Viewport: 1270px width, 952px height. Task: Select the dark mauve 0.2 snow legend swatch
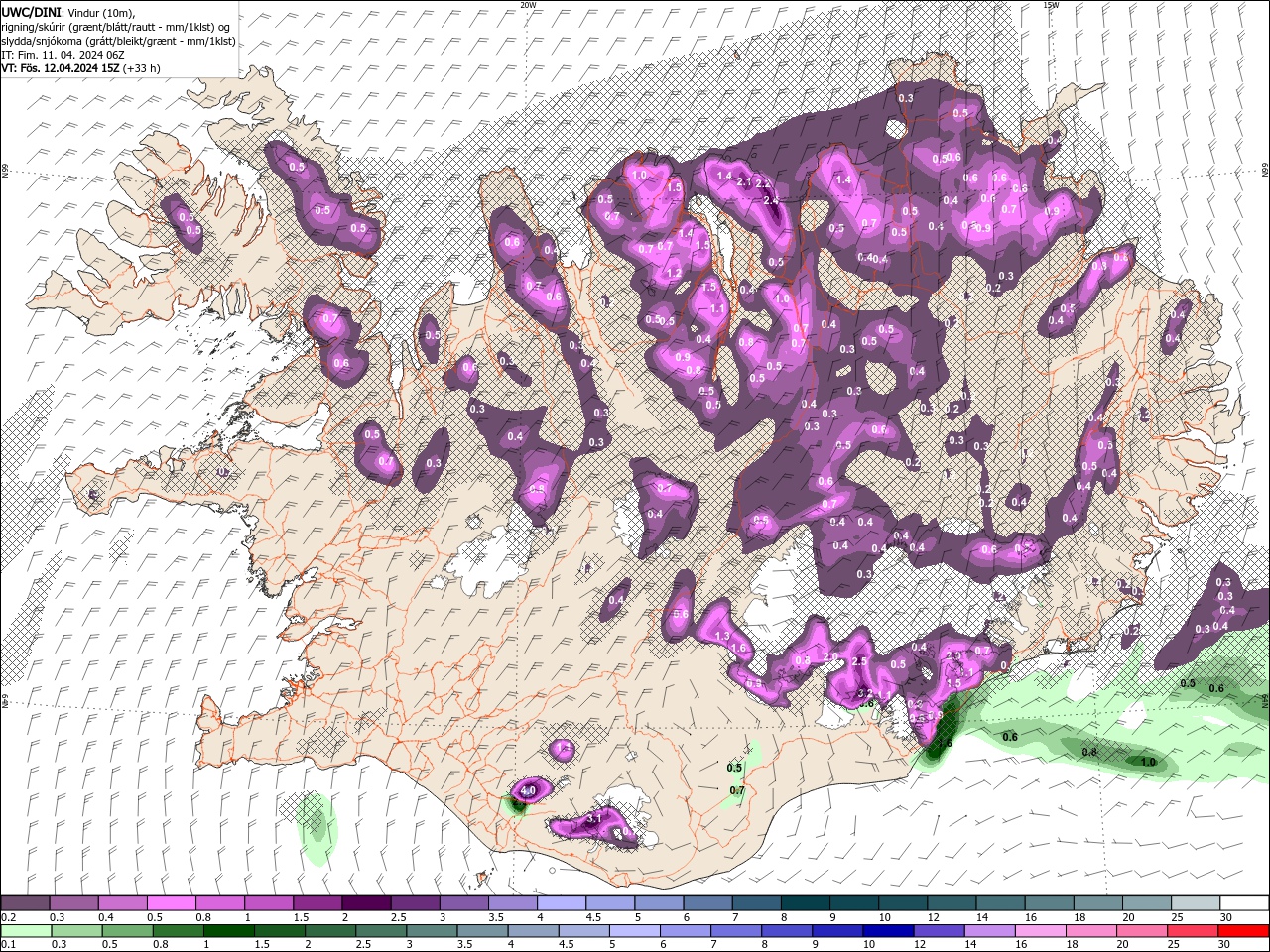(x=25, y=903)
